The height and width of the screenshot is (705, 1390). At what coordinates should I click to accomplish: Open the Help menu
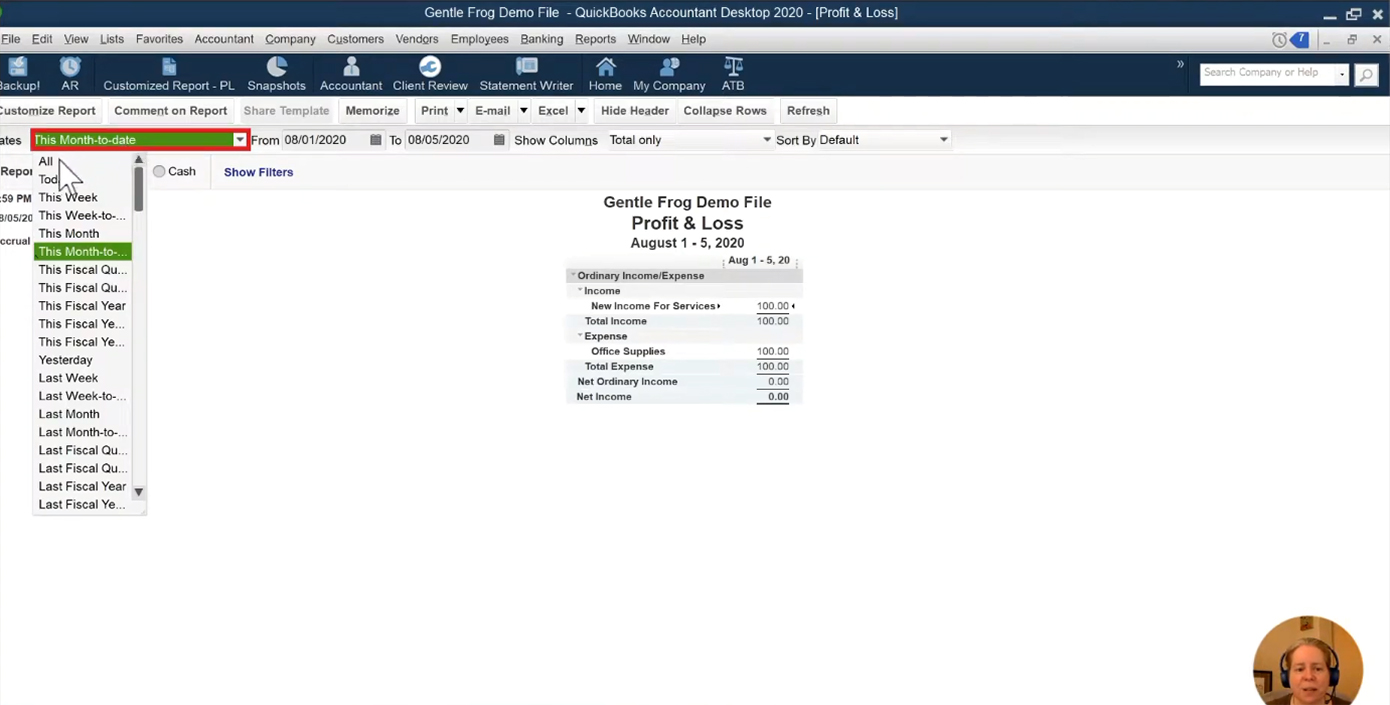[x=693, y=39]
